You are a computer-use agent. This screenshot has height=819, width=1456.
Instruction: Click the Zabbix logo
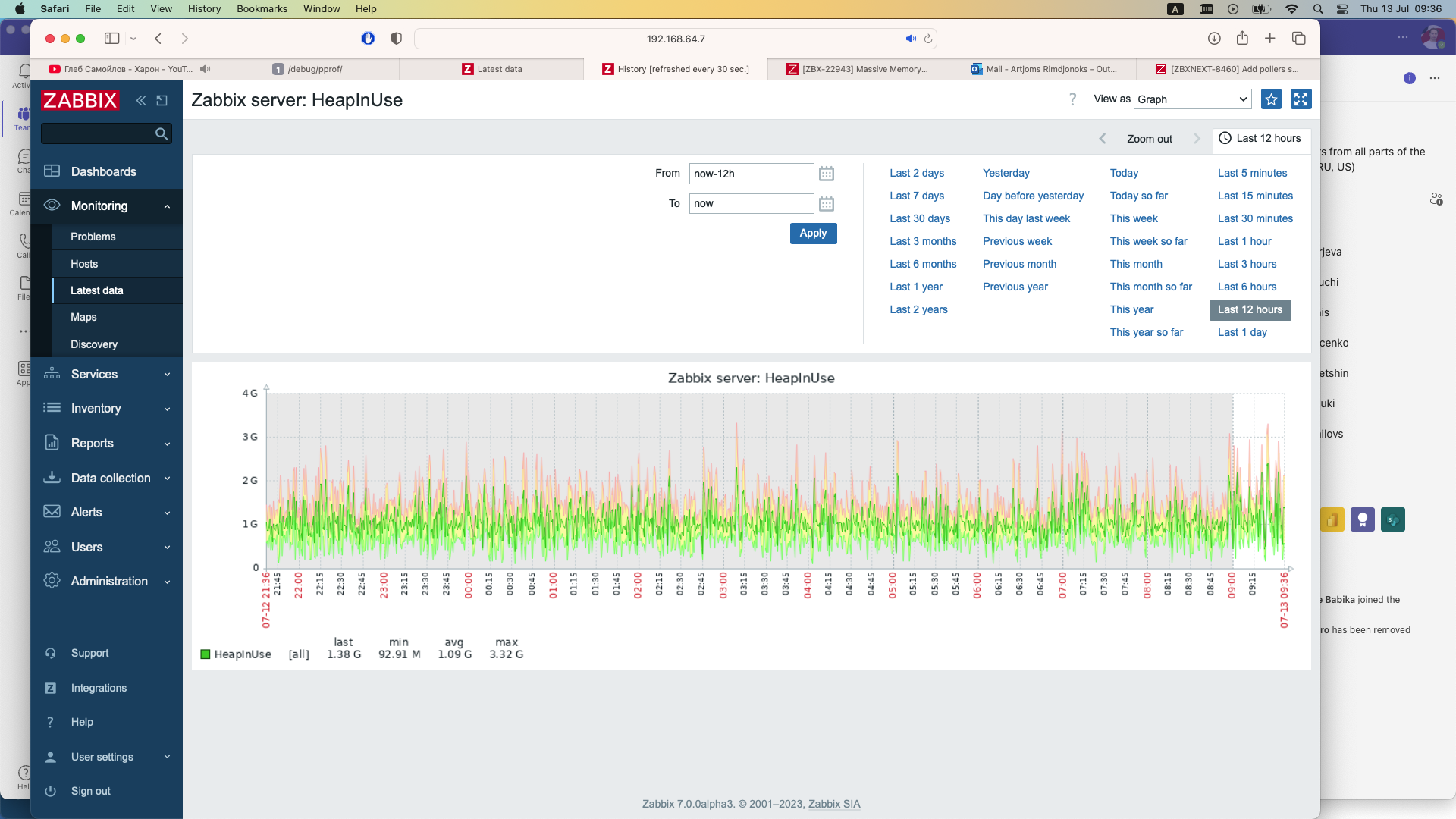click(80, 100)
